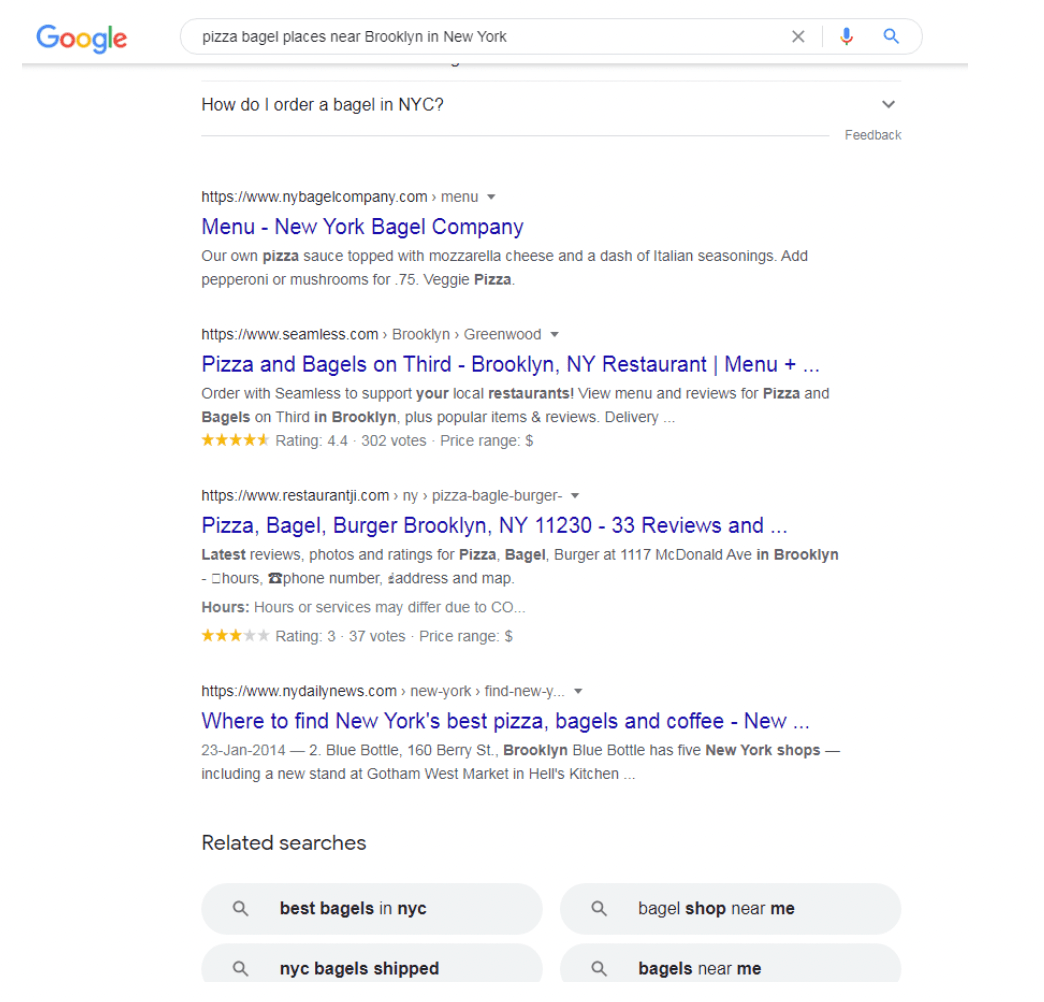1044x1002 pixels.
Task: Open dropdown arrow next to restaurantji.com URL
Action: pos(575,495)
